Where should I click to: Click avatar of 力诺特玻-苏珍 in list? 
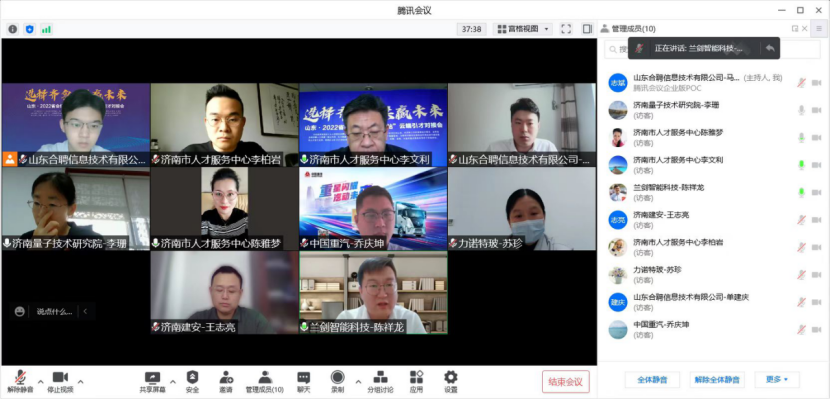click(x=618, y=275)
